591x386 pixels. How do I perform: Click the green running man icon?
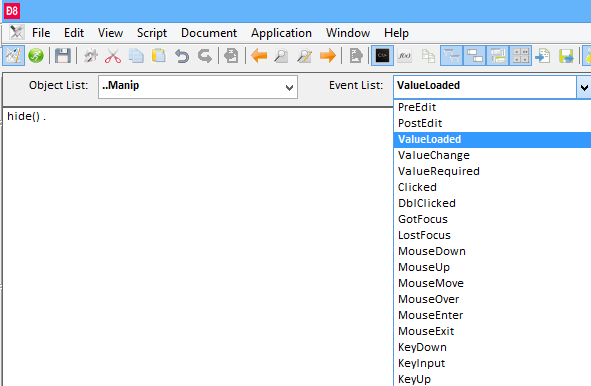click(36, 56)
